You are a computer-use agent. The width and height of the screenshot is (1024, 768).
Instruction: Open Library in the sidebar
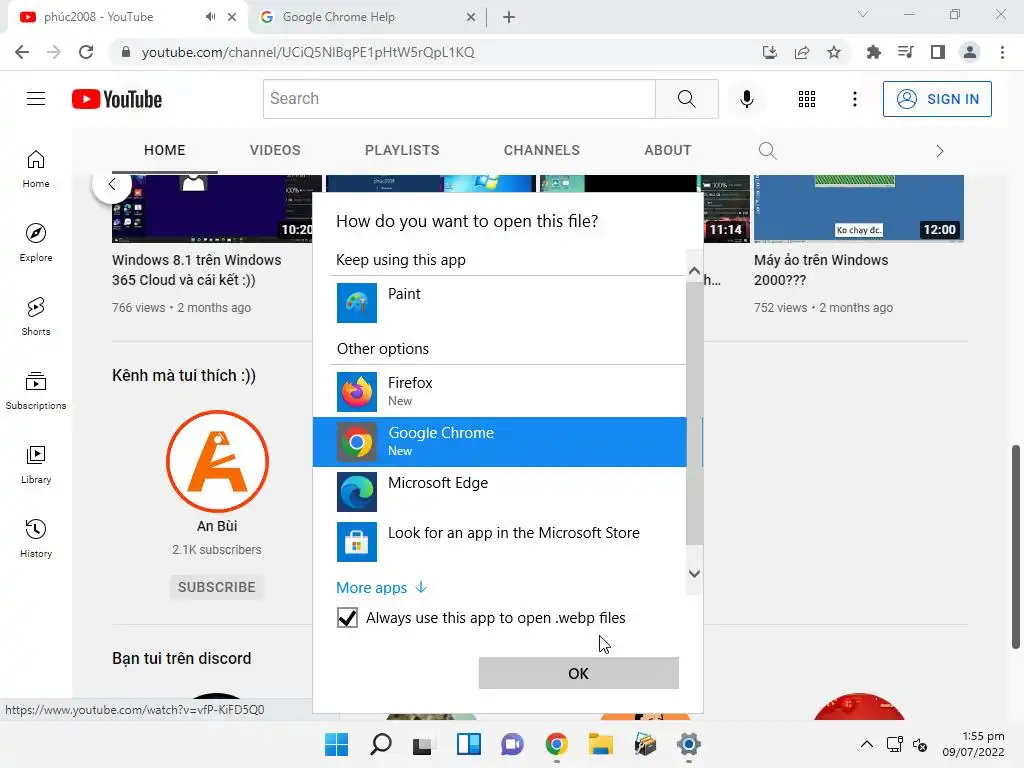pos(36,465)
